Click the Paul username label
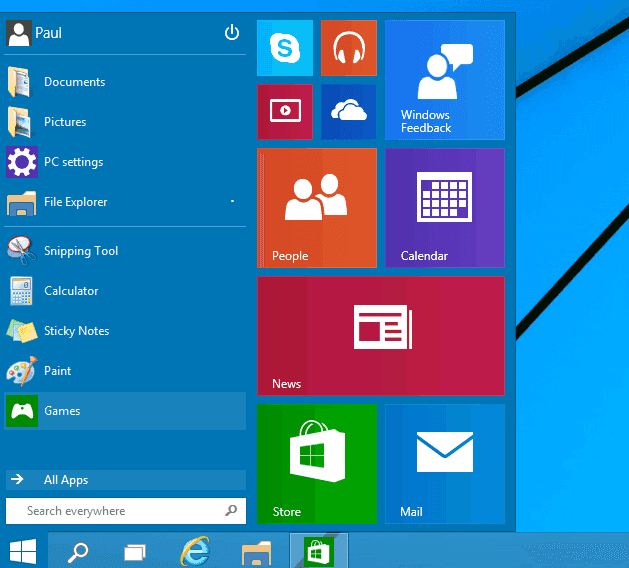This screenshot has height=568, width=629. pos(48,33)
